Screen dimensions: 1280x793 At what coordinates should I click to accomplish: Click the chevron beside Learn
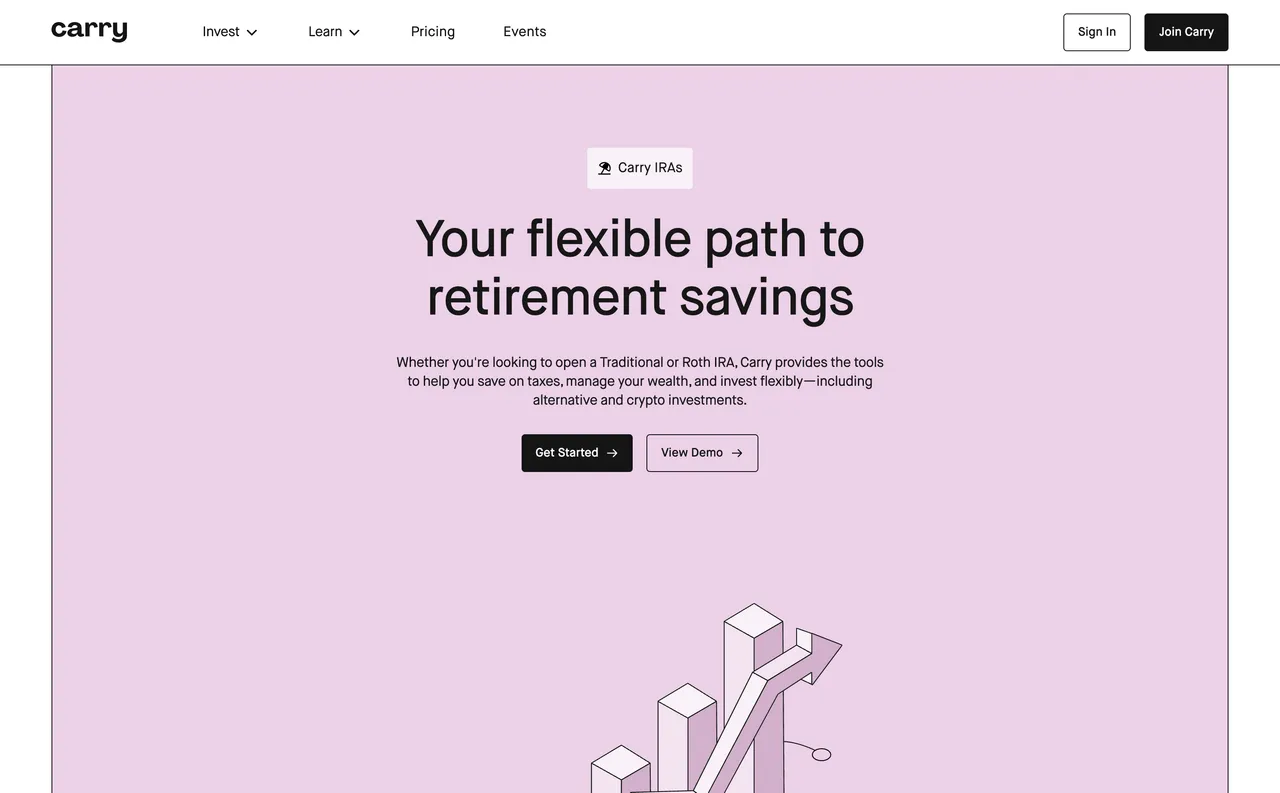tap(355, 32)
